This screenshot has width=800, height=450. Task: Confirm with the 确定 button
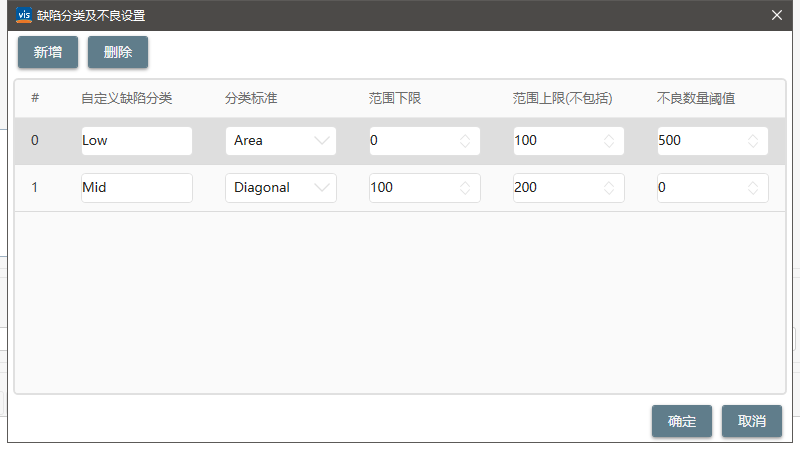(x=682, y=421)
